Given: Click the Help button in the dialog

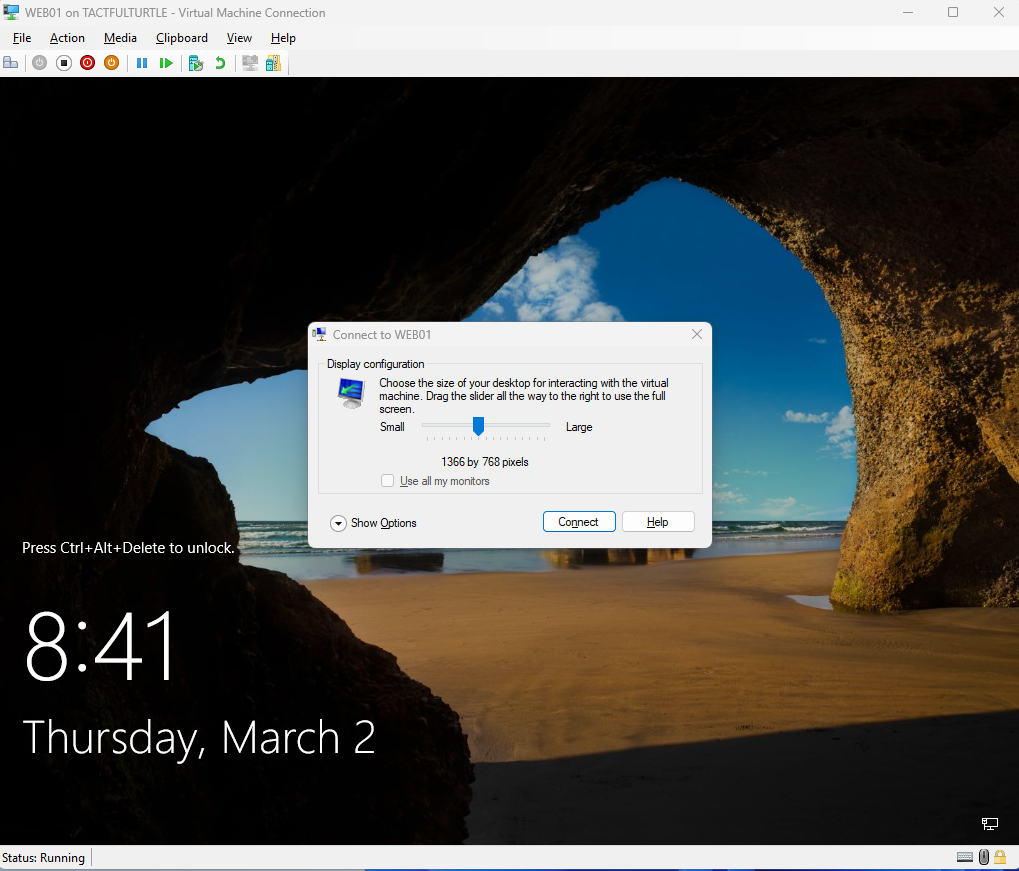Looking at the screenshot, I should [657, 522].
